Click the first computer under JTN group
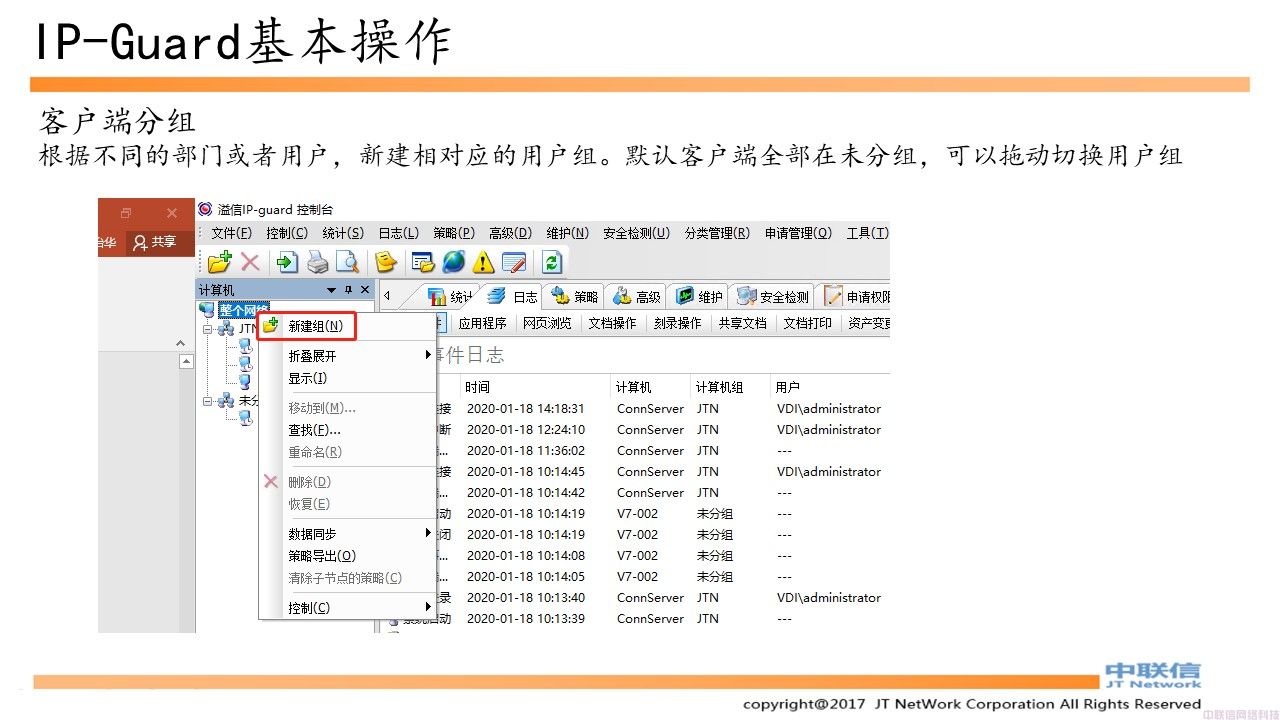The image size is (1280, 720). [x=245, y=345]
